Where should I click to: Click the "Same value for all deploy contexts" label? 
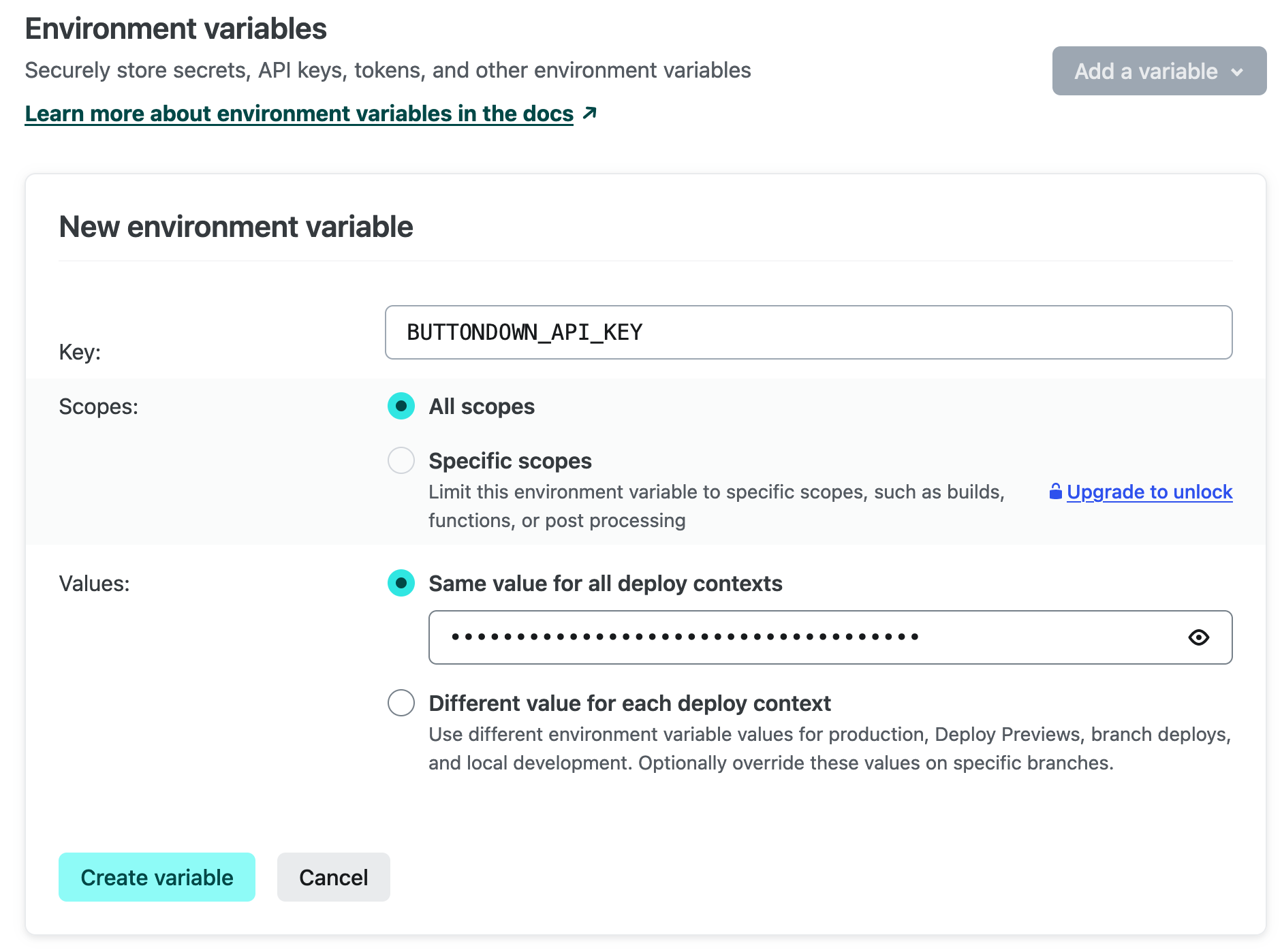point(606,584)
